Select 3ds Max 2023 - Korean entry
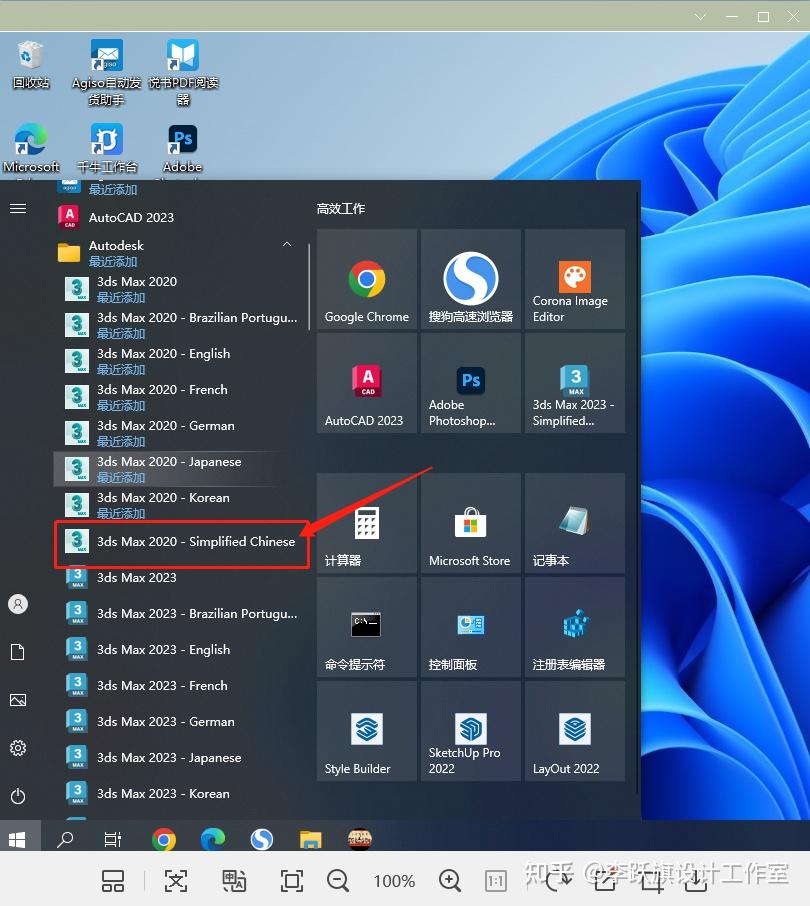810x906 pixels. coord(180,793)
